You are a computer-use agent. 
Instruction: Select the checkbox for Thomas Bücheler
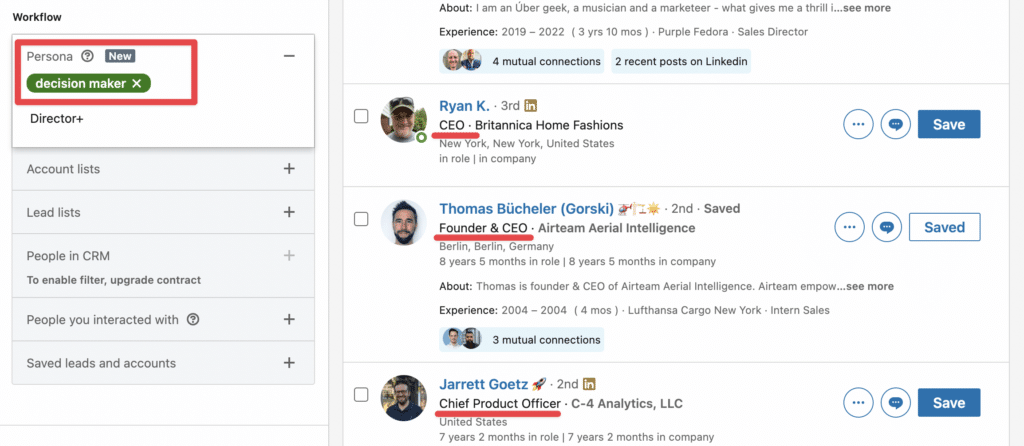[x=361, y=219]
